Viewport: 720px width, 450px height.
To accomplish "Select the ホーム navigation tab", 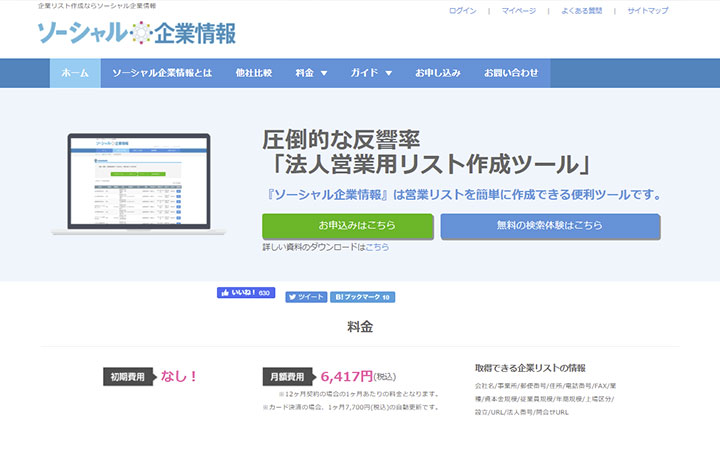I will pyautogui.click(x=75, y=73).
